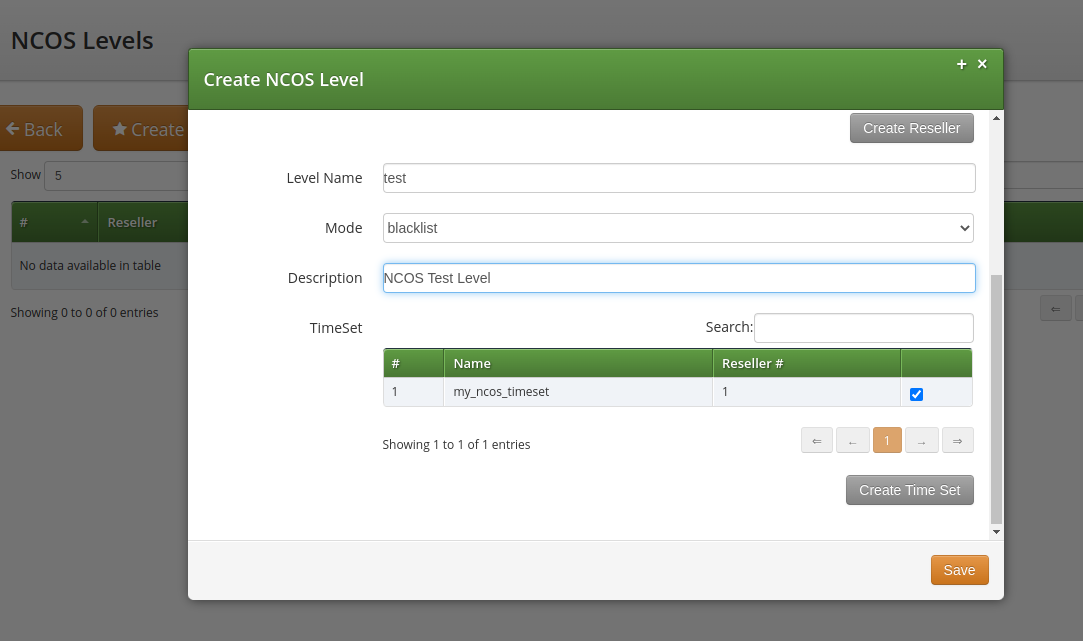Screen dimensions: 1083x641
Task: Jump to first page with the double-left arrow
Action: pos(817,440)
